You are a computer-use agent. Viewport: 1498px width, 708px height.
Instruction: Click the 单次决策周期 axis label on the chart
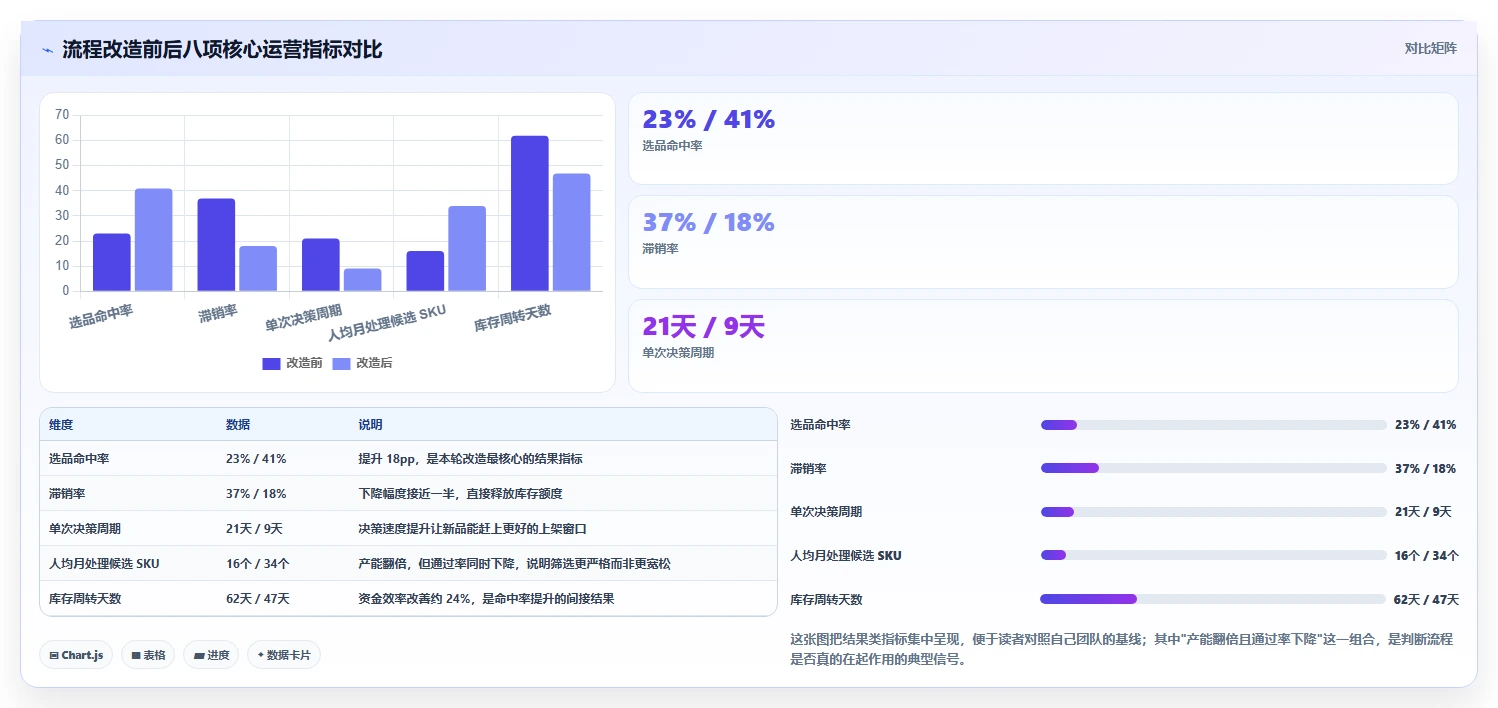(x=304, y=319)
